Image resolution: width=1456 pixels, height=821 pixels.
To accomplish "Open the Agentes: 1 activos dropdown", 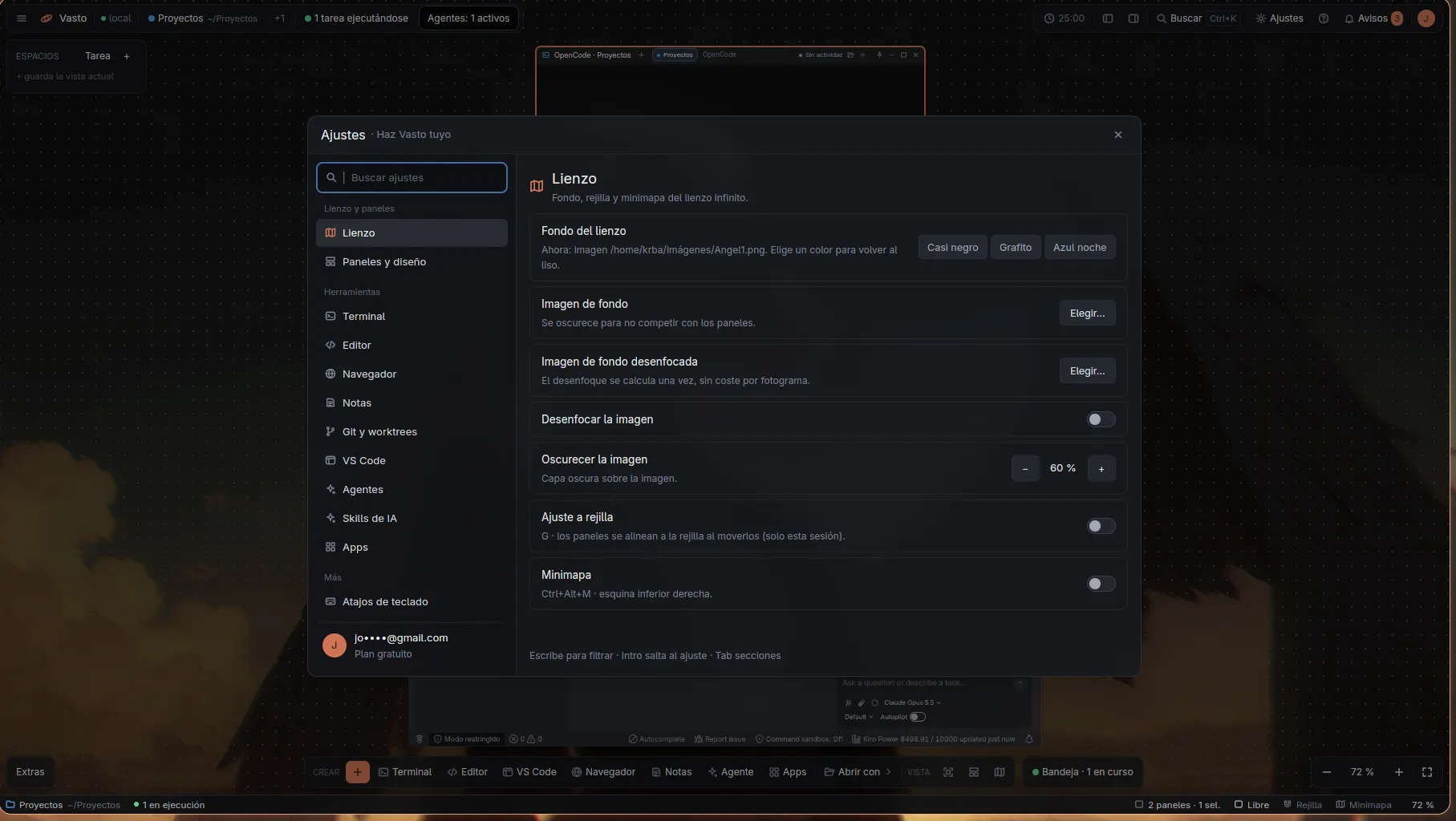I will click(468, 18).
